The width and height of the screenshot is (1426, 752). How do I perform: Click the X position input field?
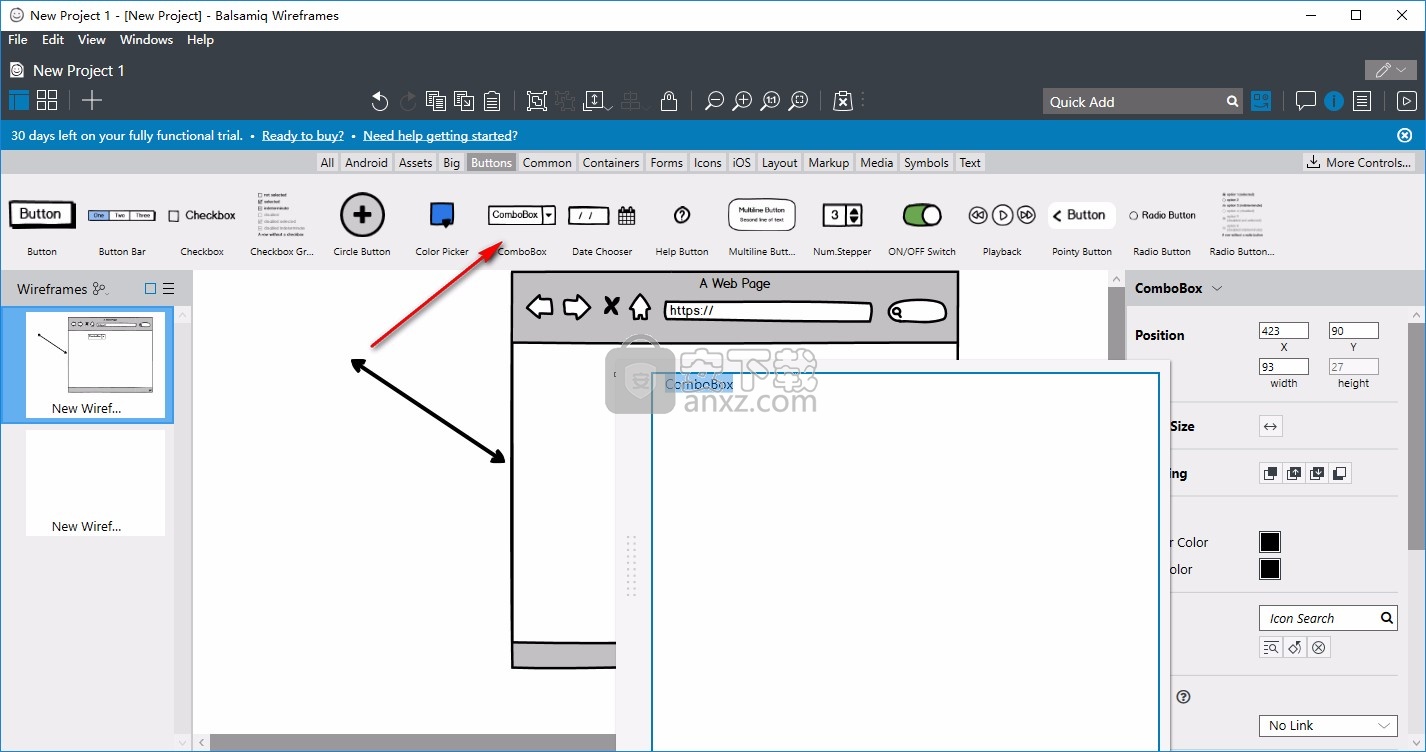pyautogui.click(x=1284, y=331)
